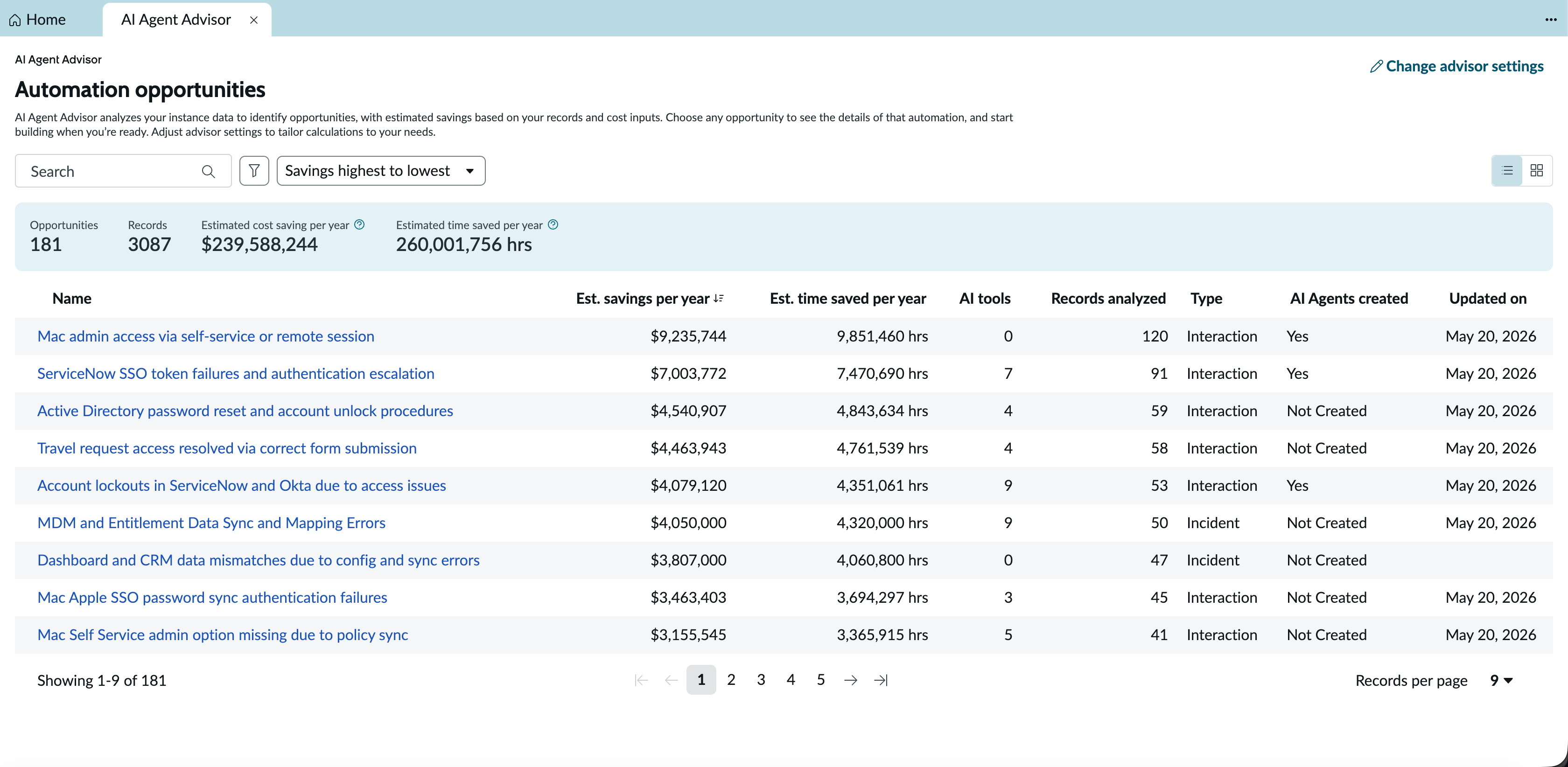Sort by Type column header
The height and width of the screenshot is (767, 1568).
point(1206,298)
